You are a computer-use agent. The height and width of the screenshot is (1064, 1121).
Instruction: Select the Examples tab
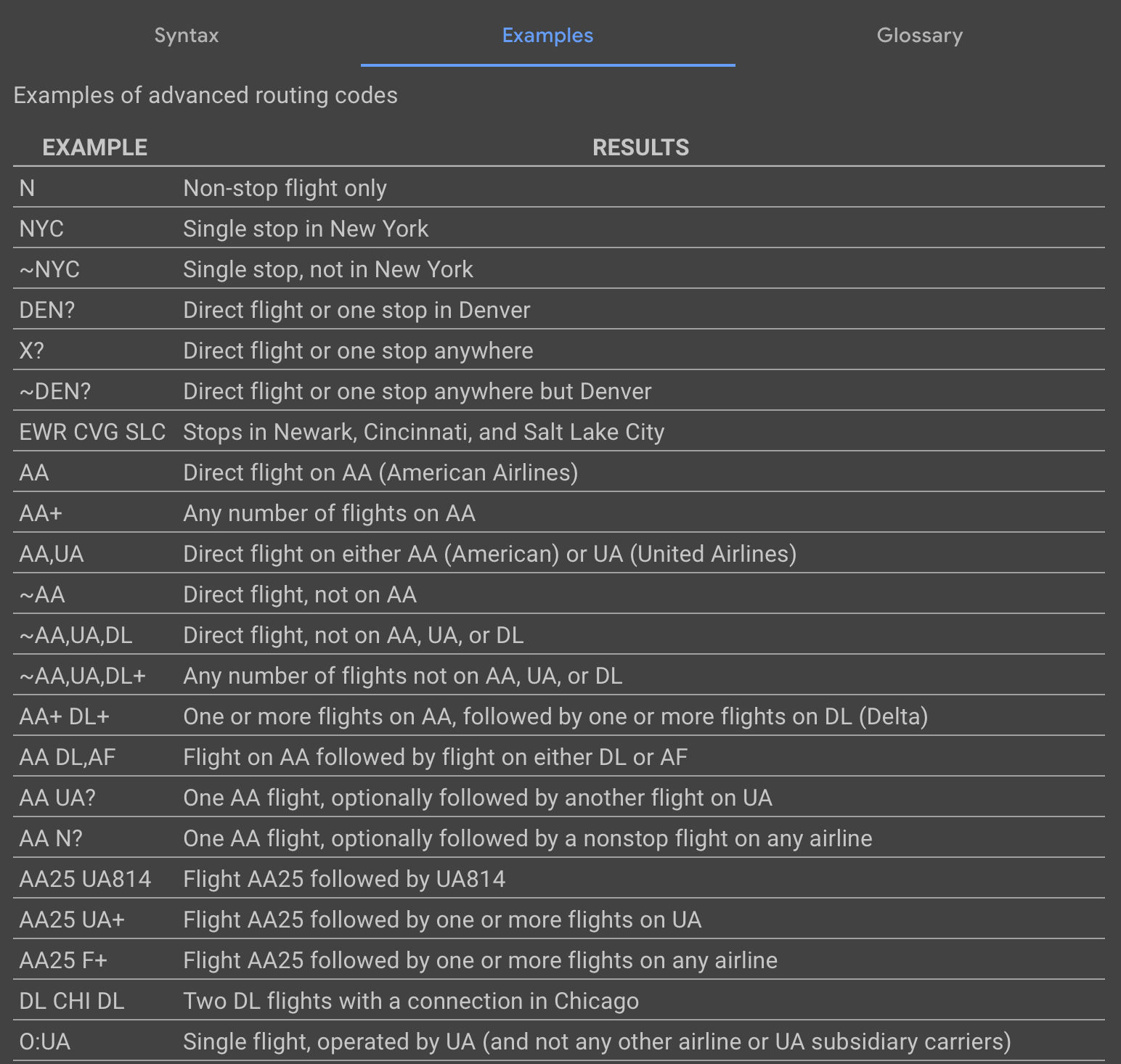(547, 36)
